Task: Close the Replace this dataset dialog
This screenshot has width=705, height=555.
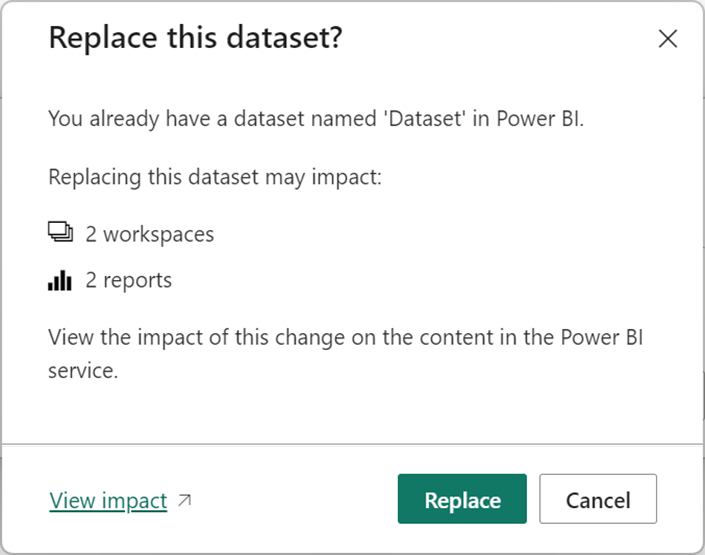Action: tap(667, 39)
